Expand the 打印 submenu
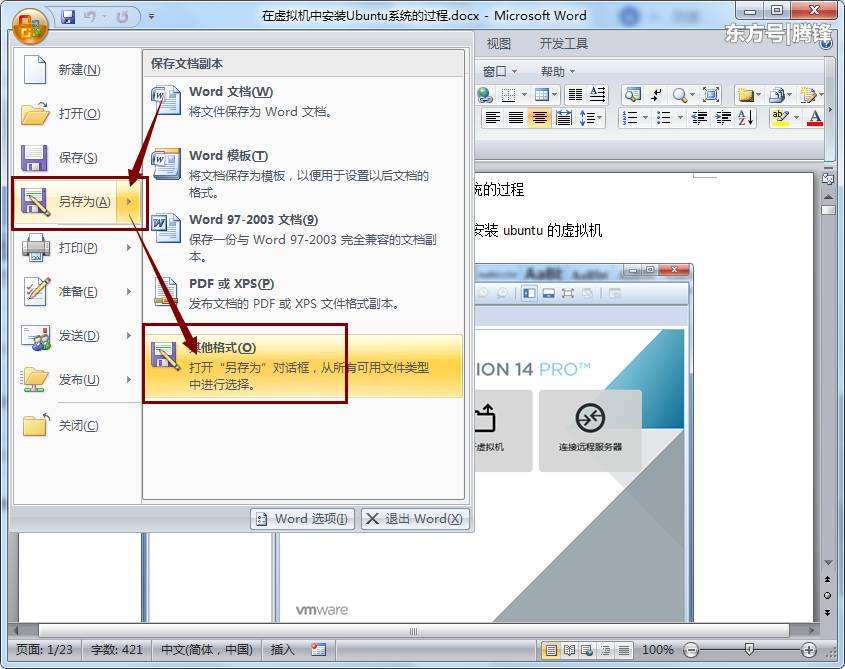 [x=128, y=247]
